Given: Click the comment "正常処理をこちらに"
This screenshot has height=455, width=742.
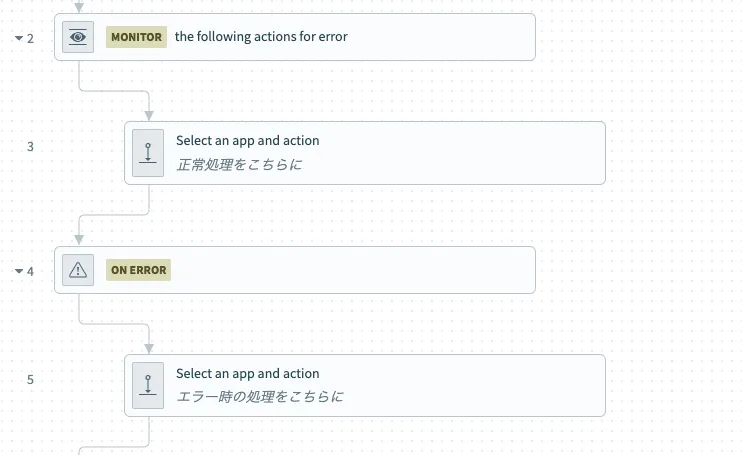Looking at the screenshot, I should pyautogui.click(x=239, y=164).
